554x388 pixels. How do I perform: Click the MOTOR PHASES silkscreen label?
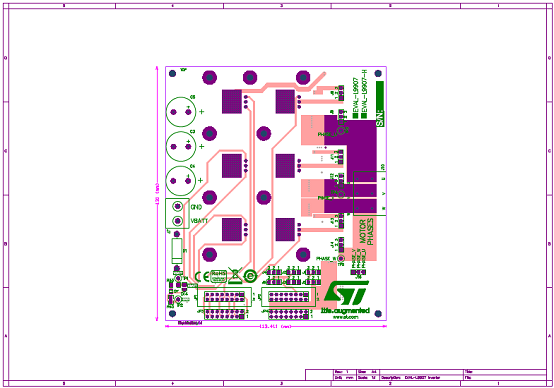pos(366,232)
